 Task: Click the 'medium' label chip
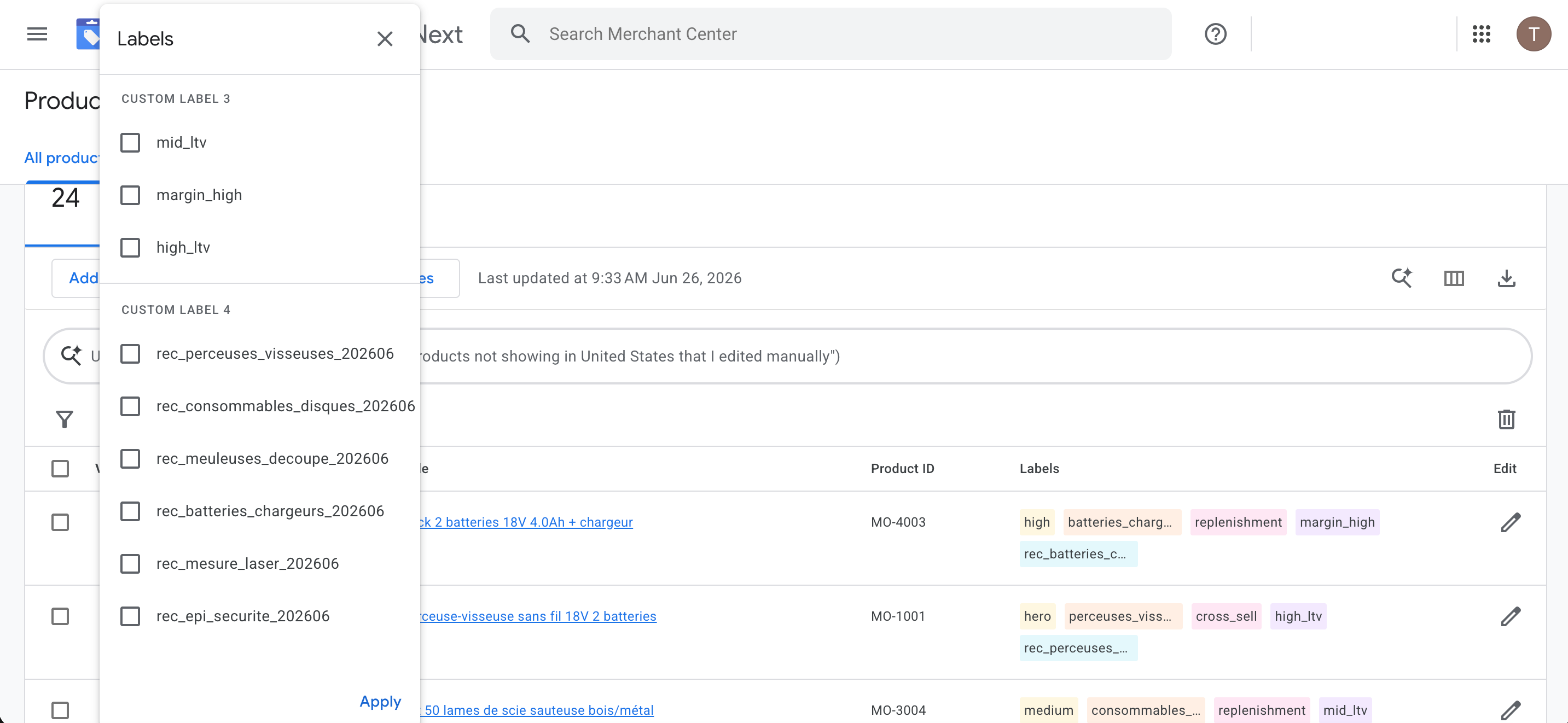coord(1049,710)
